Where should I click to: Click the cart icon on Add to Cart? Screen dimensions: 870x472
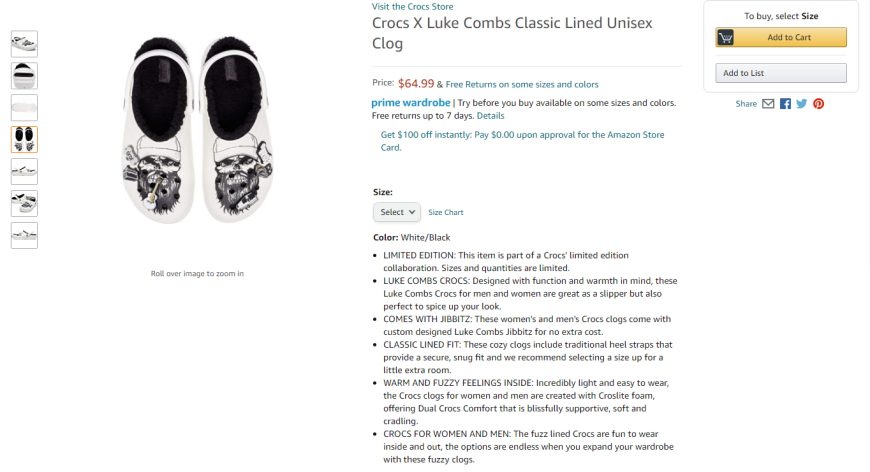tap(726, 37)
